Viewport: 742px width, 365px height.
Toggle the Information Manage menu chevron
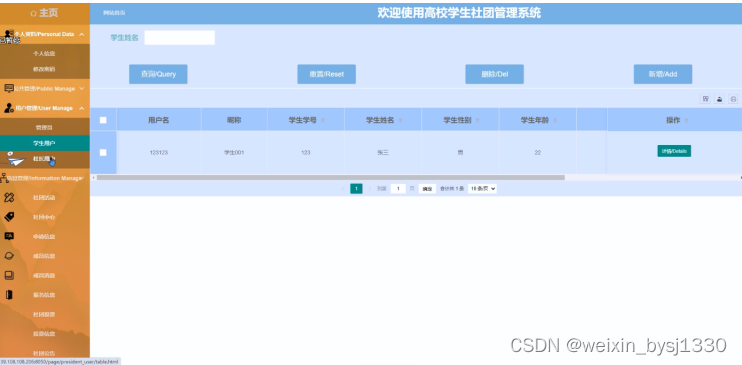point(82,178)
